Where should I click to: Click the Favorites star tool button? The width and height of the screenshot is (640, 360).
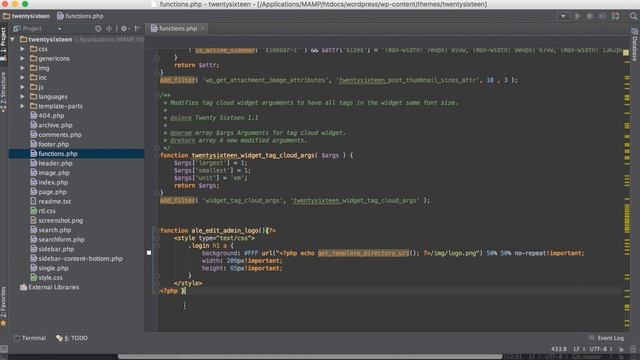(x=4, y=323)
